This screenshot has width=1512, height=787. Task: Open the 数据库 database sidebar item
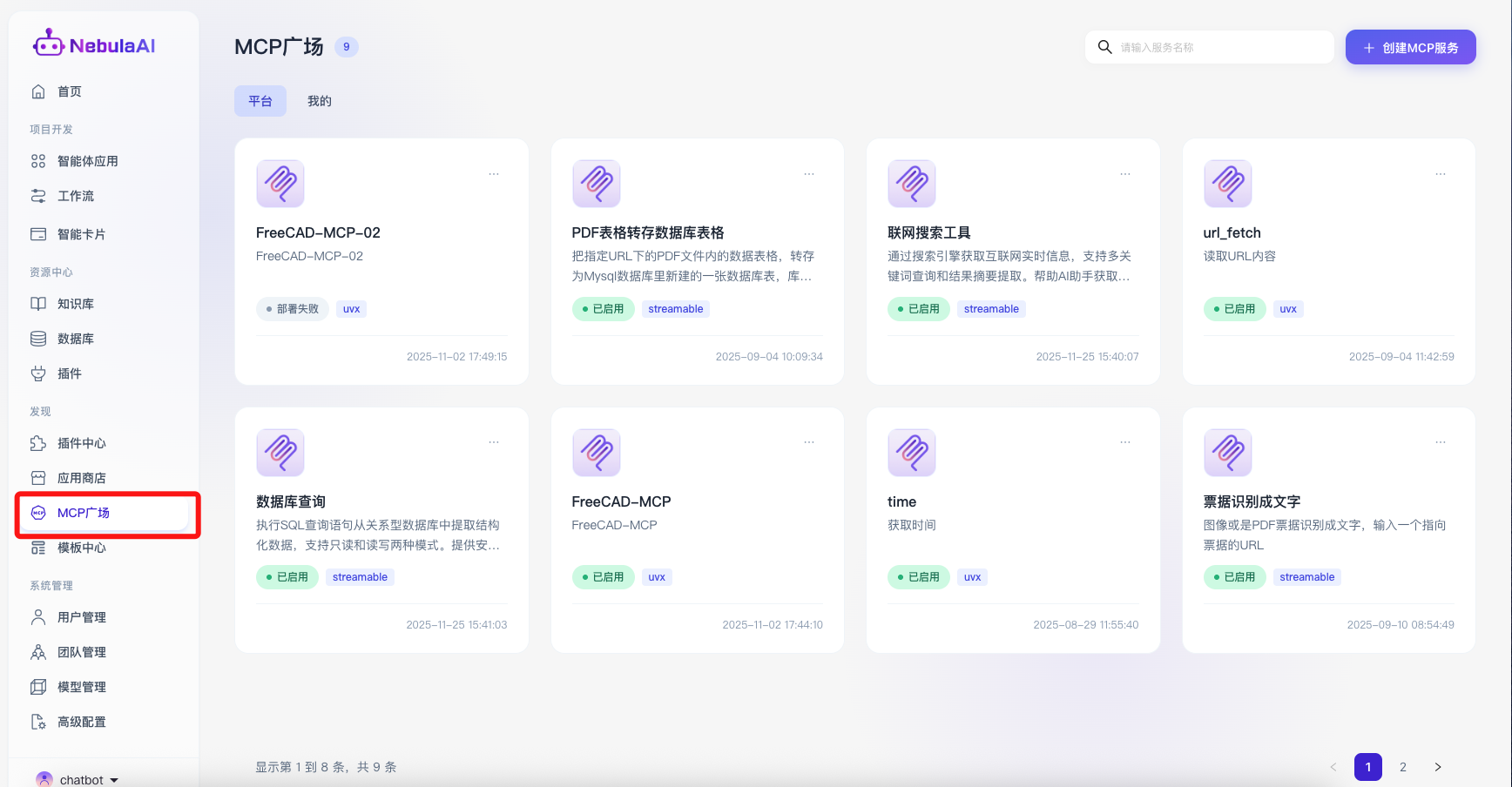point(75,339)
